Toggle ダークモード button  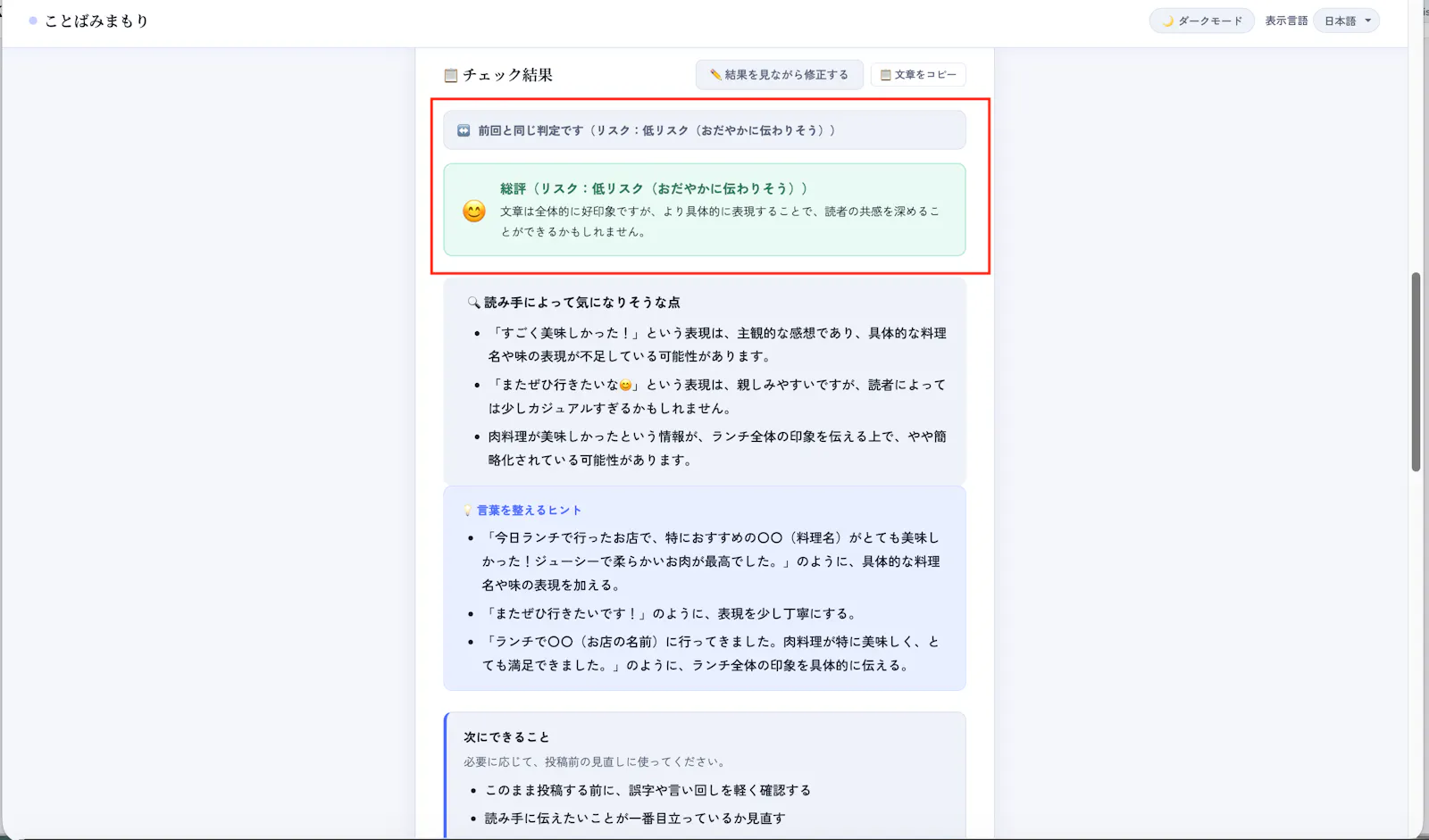(x=1201, y=21)
